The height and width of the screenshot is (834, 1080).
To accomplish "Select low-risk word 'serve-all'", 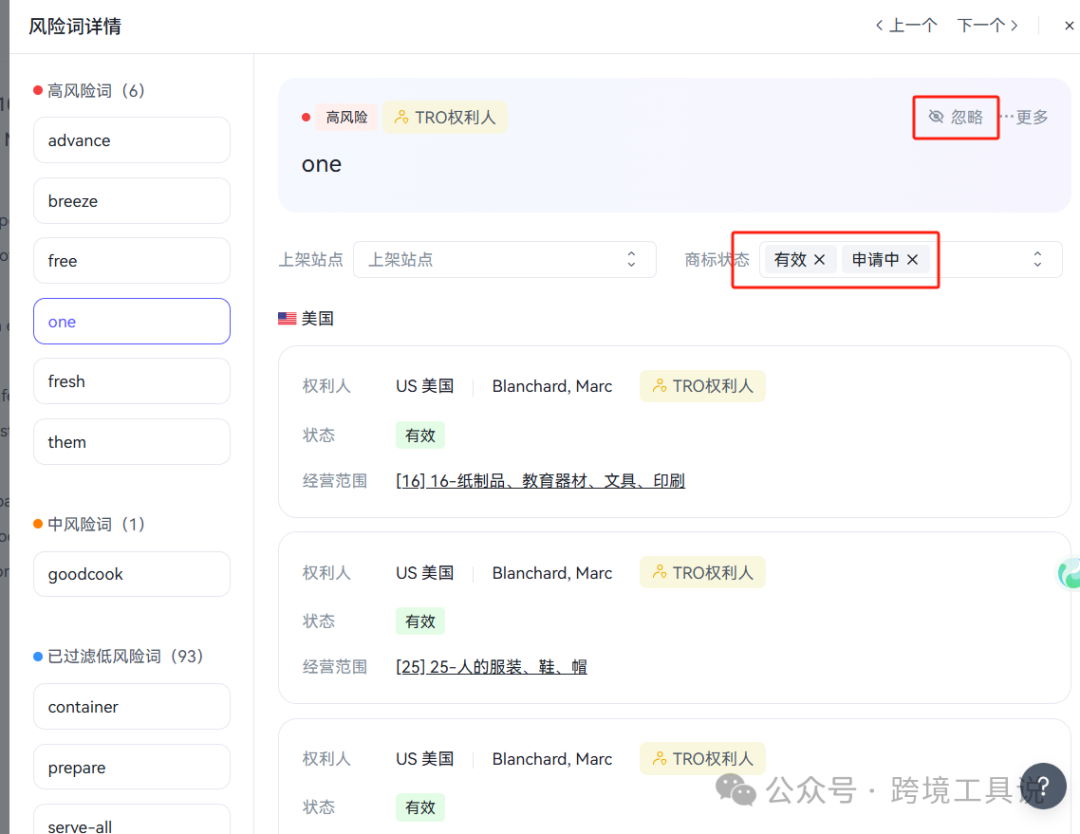I will (x=132, y=820).
